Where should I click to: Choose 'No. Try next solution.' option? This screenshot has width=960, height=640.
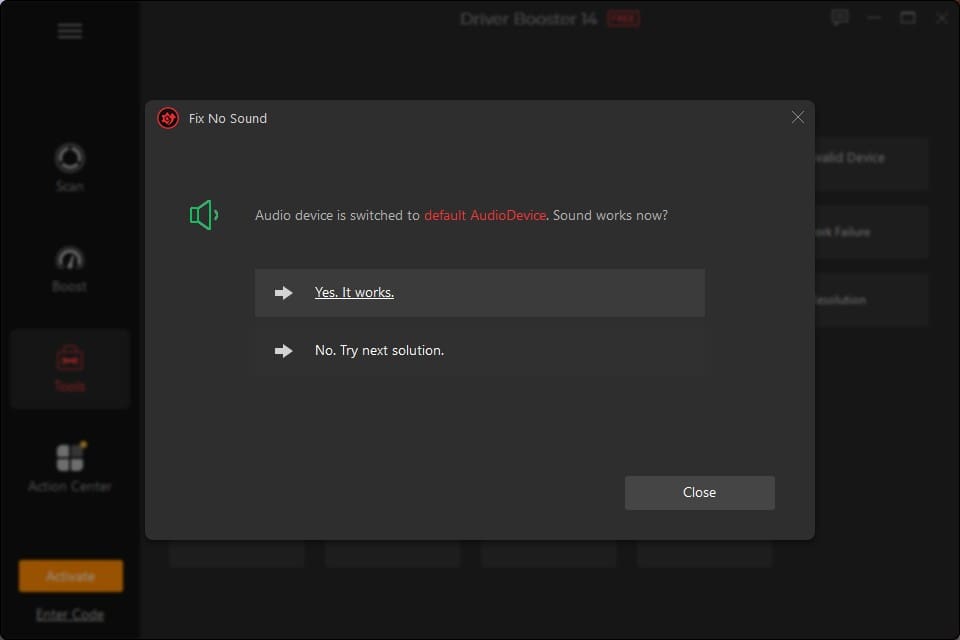coord(479,350)
